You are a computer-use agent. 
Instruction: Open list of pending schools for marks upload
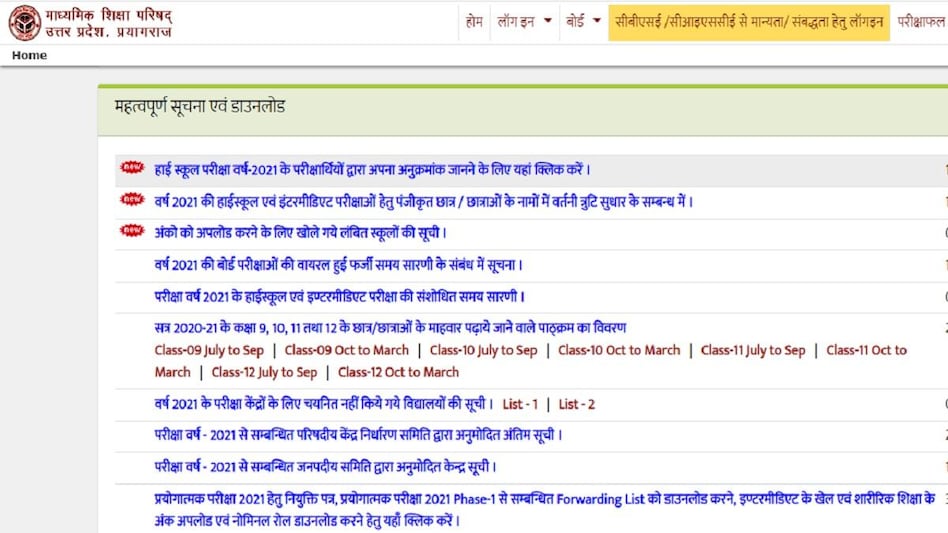pos(300,233)
